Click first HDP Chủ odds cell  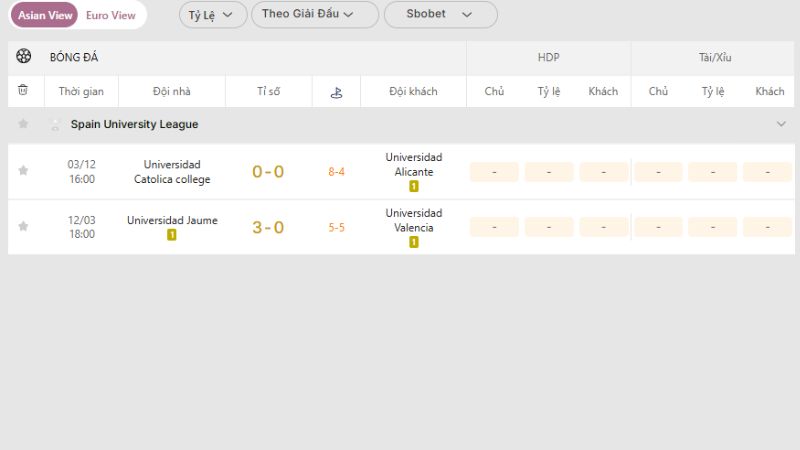(x=494, y=172)
